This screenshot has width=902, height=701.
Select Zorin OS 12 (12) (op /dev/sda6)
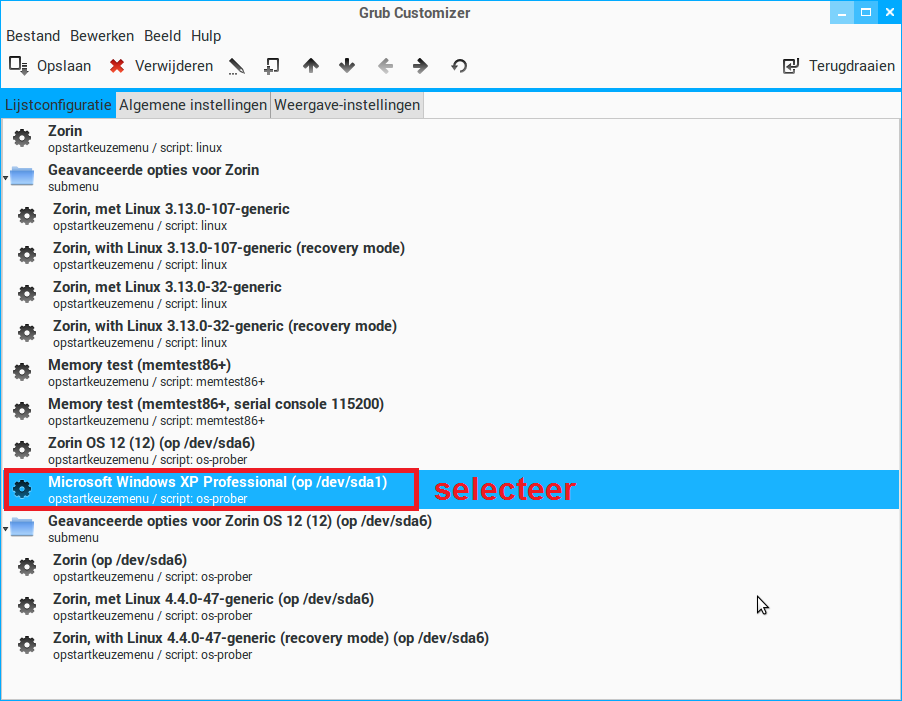click(151, 443)
